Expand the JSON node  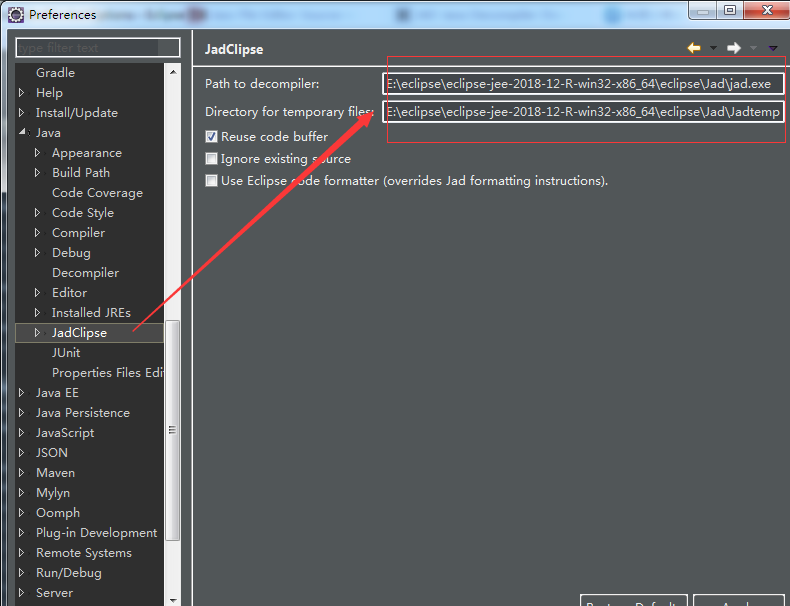coord(21,452)
